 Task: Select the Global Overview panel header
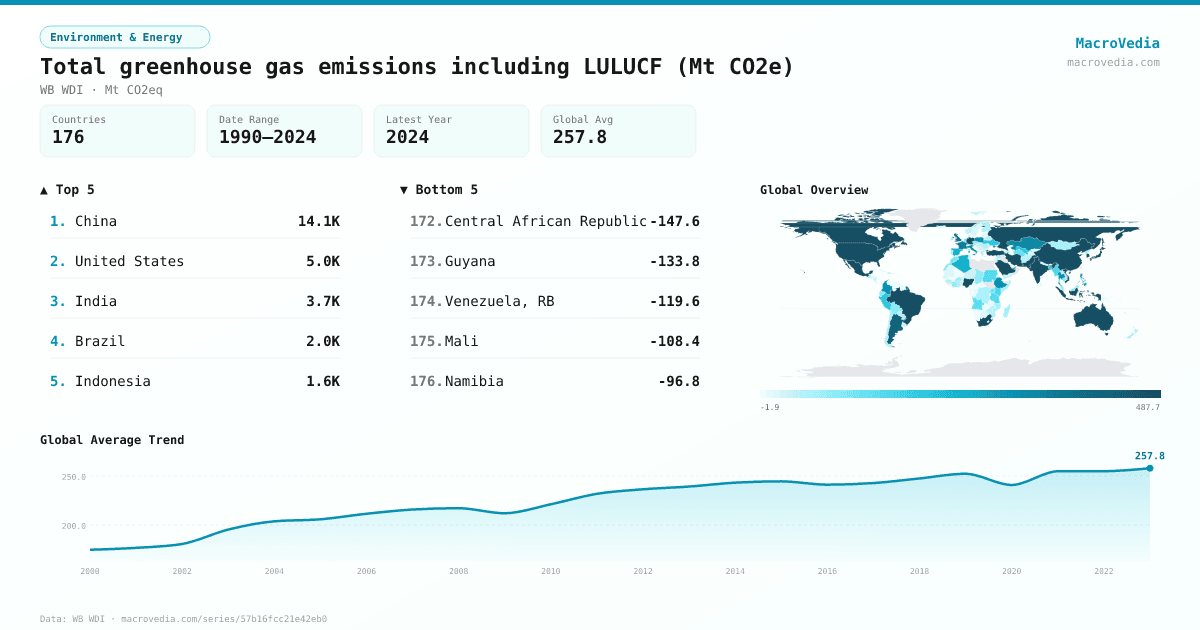[x=813, y=189]
